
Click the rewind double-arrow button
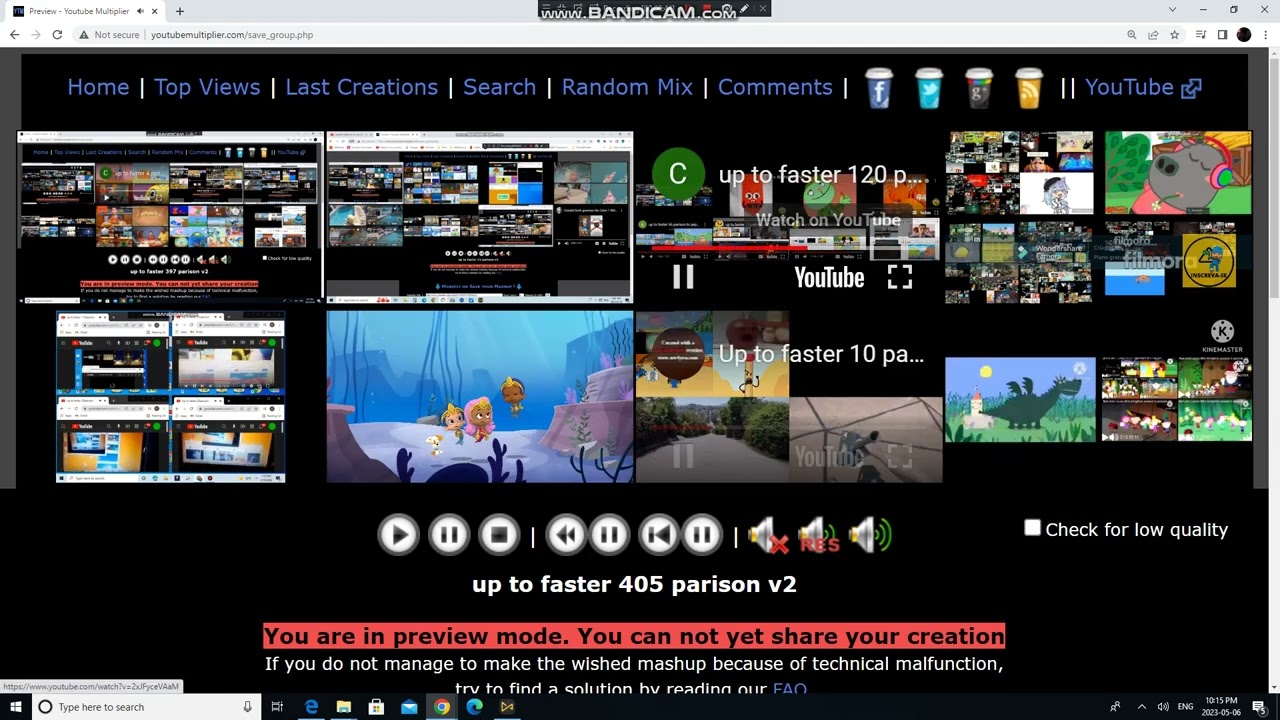pos(566,535)
